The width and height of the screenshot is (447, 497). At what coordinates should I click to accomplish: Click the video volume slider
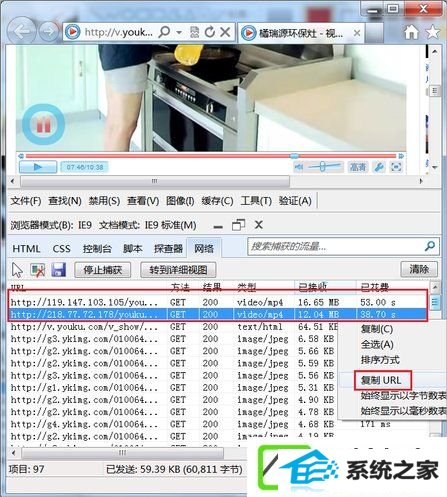(x=324, y=166)
